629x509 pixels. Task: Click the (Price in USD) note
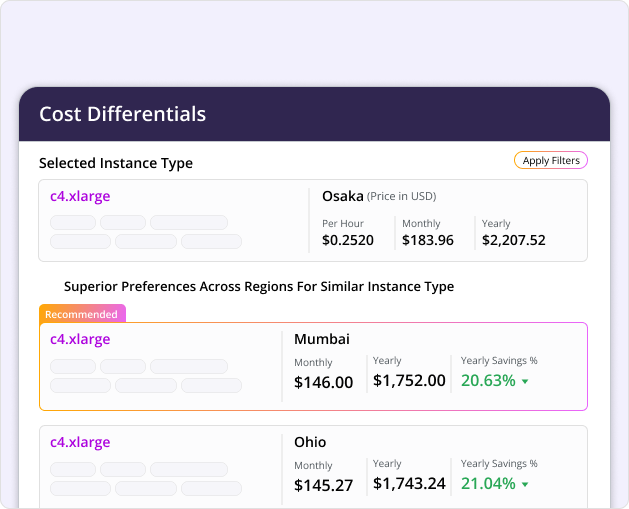click(x=401, y=197)
